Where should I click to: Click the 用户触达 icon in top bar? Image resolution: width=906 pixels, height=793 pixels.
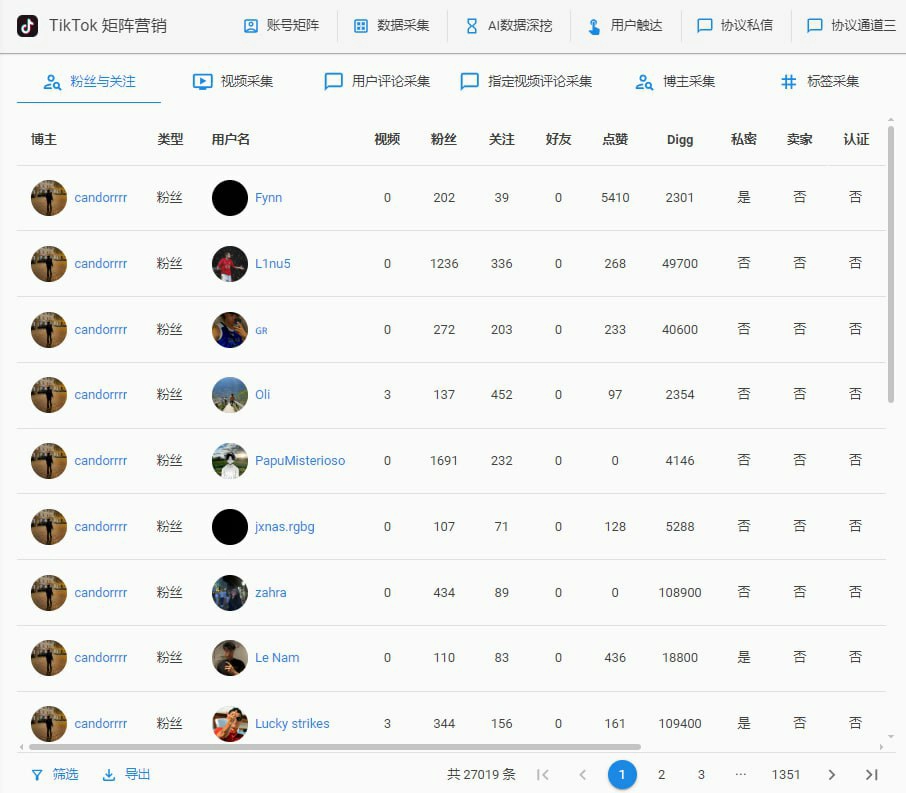[594, 27]
